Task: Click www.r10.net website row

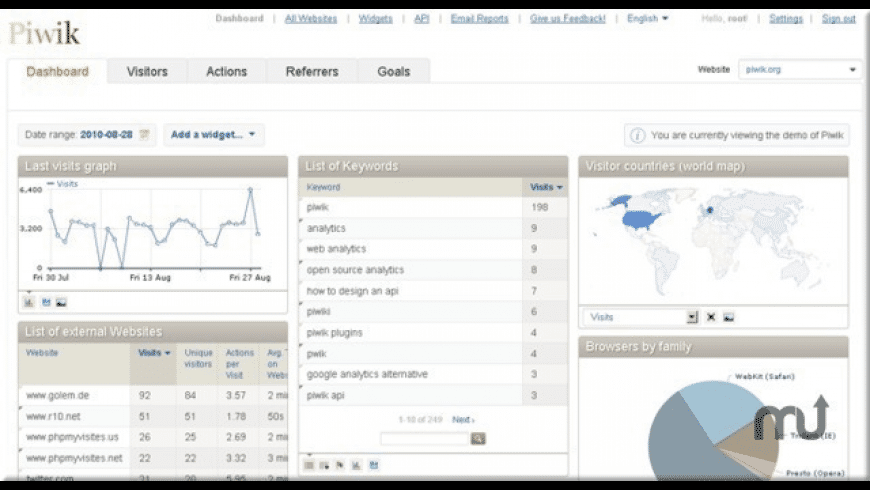Action: pos(153,416)
